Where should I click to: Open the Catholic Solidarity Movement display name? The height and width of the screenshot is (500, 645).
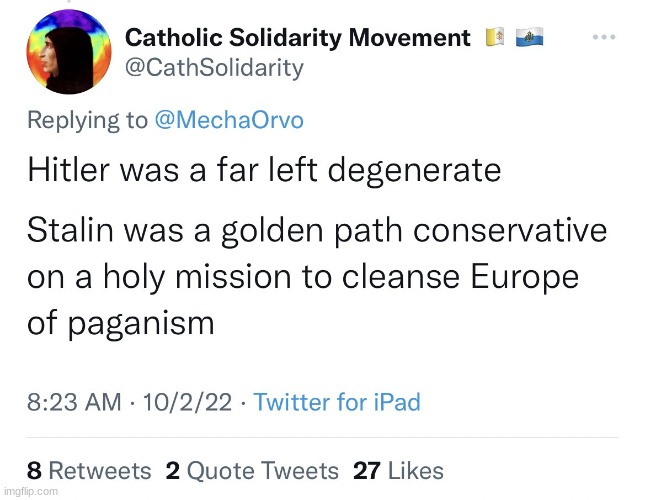297,39
